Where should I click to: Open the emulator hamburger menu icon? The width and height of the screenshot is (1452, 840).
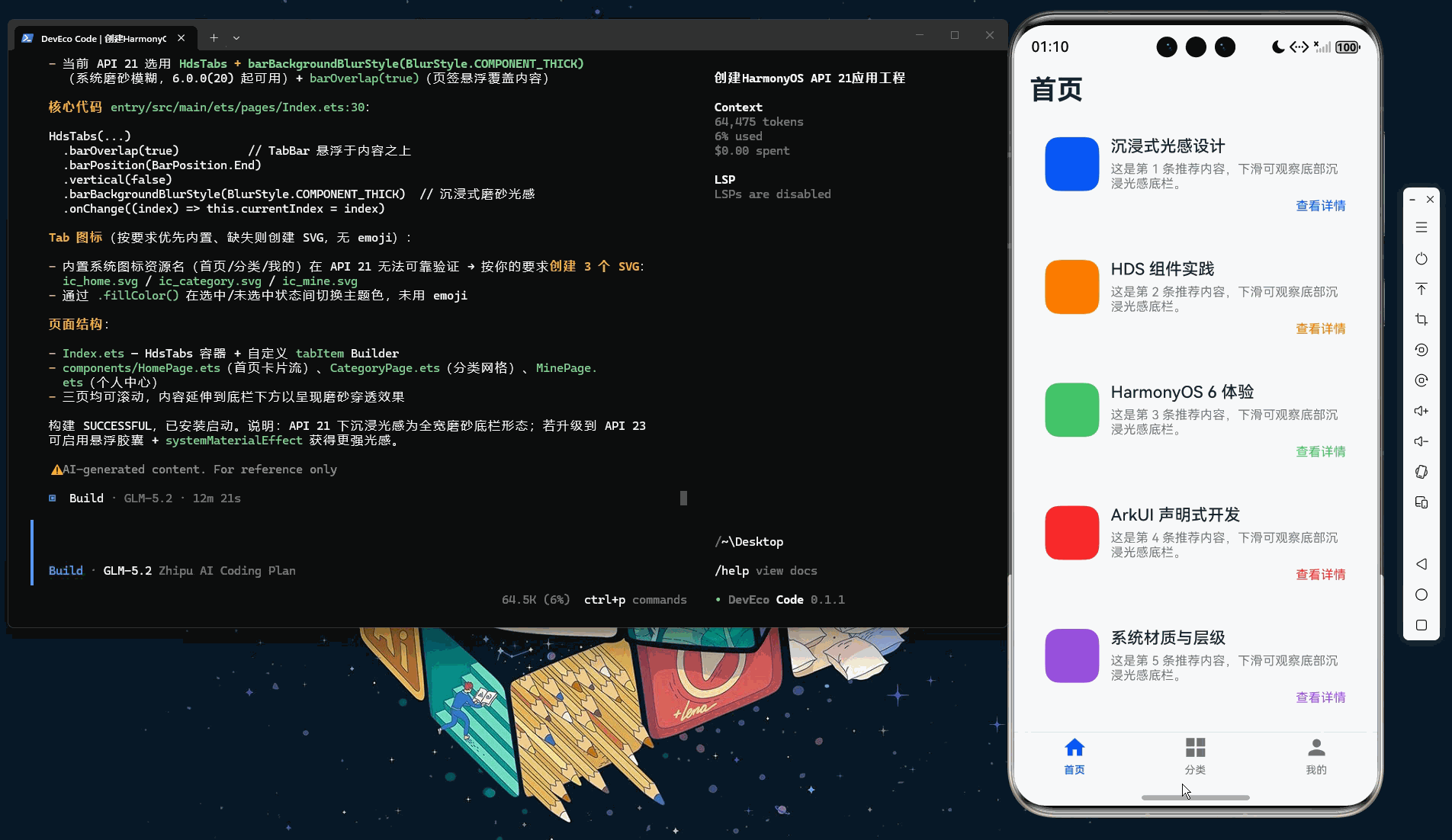click(1421, 227)
